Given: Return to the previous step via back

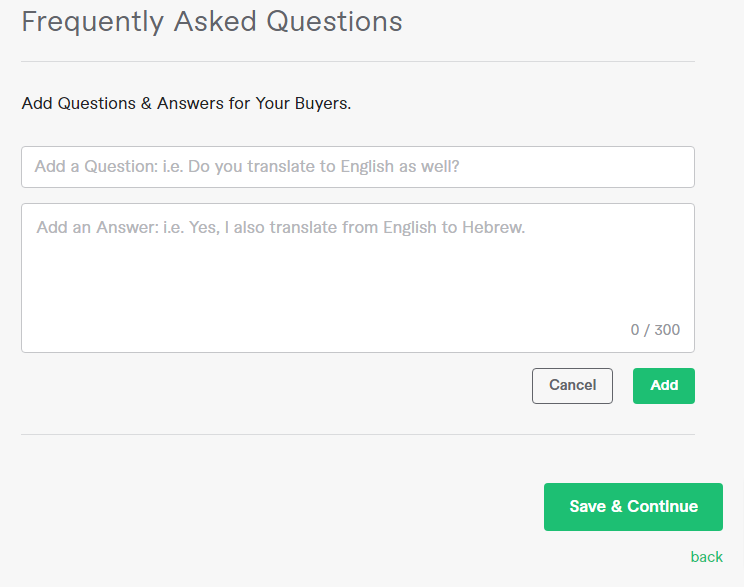Looking at the screenshot, I should [707, 557].
